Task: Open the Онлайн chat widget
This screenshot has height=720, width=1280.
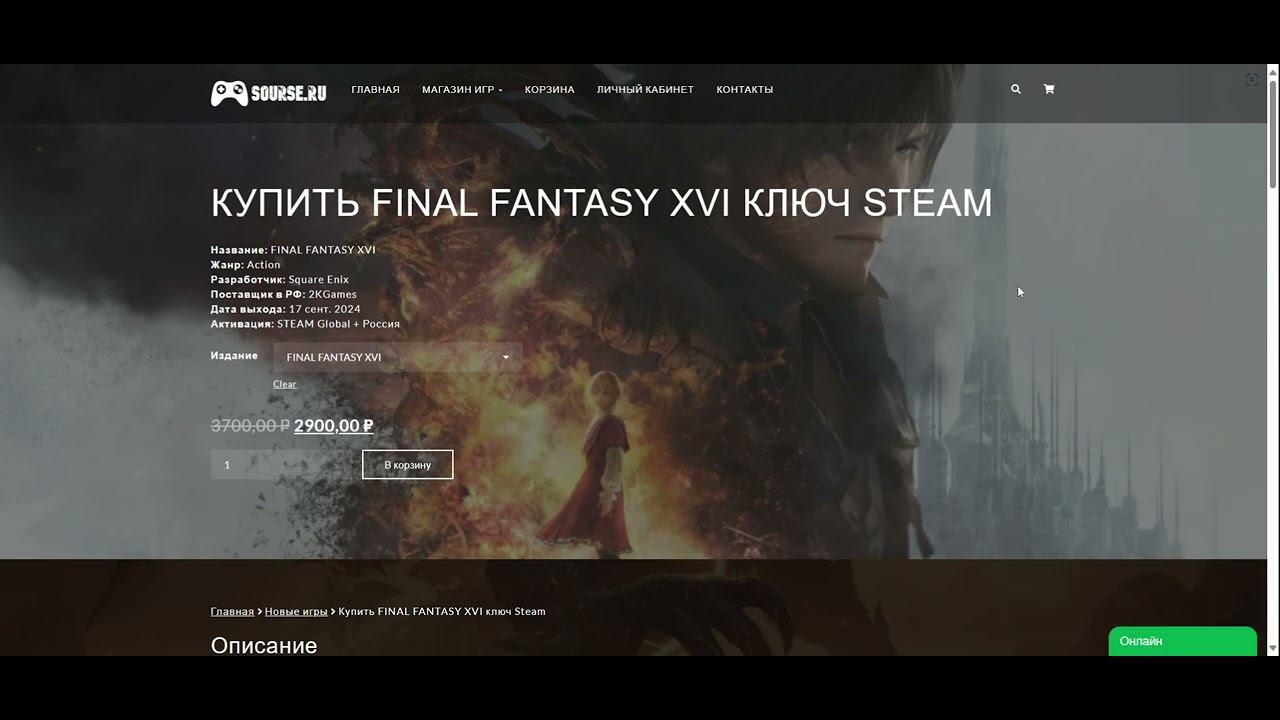Action: pos(1183,641)
